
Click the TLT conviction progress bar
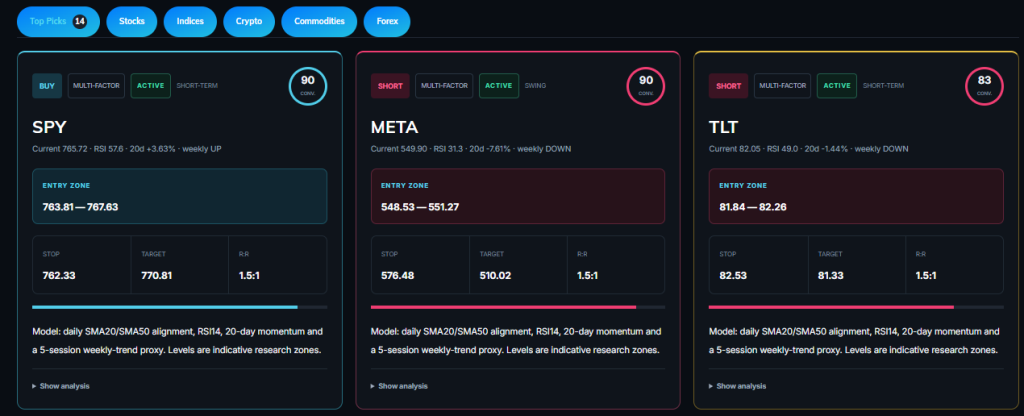pyautogui.click(x=856, y=307)
